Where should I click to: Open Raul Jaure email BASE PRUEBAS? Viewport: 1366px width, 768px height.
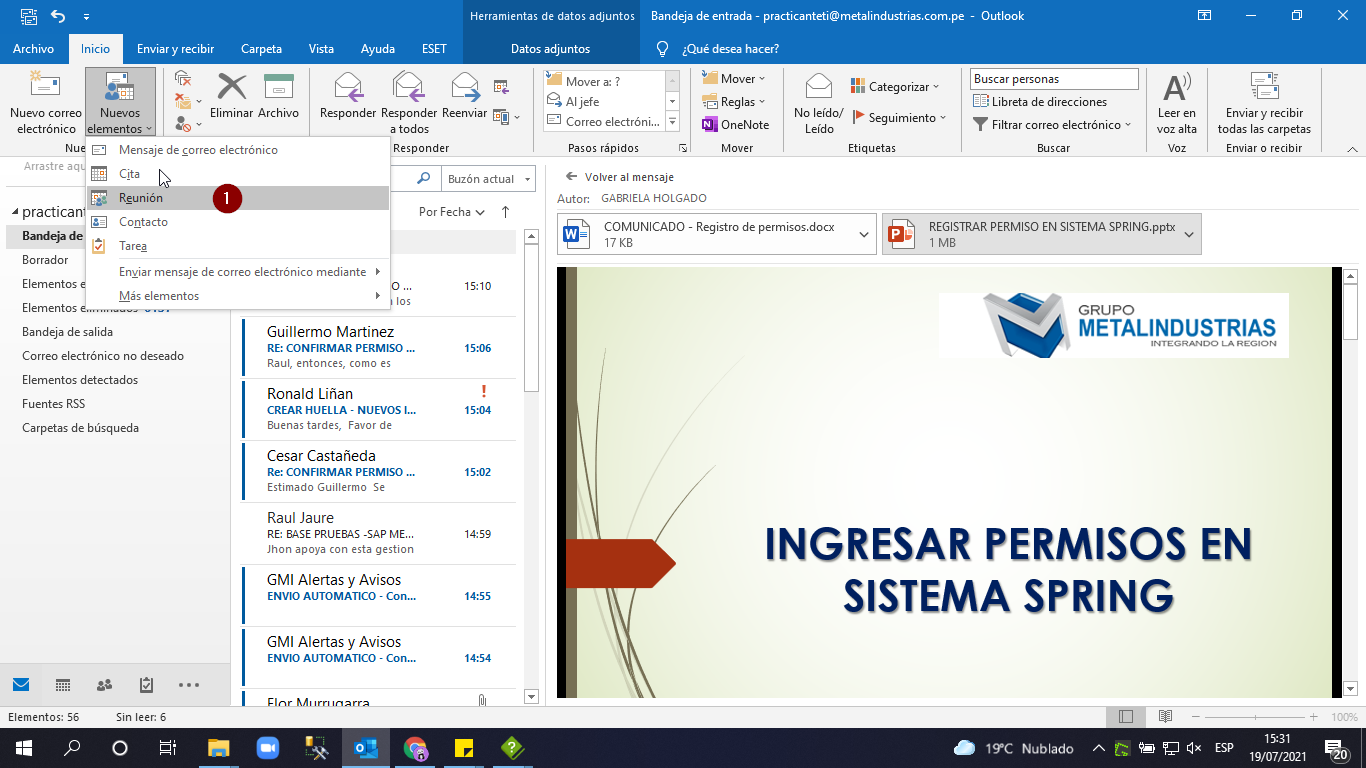(379, 533)
